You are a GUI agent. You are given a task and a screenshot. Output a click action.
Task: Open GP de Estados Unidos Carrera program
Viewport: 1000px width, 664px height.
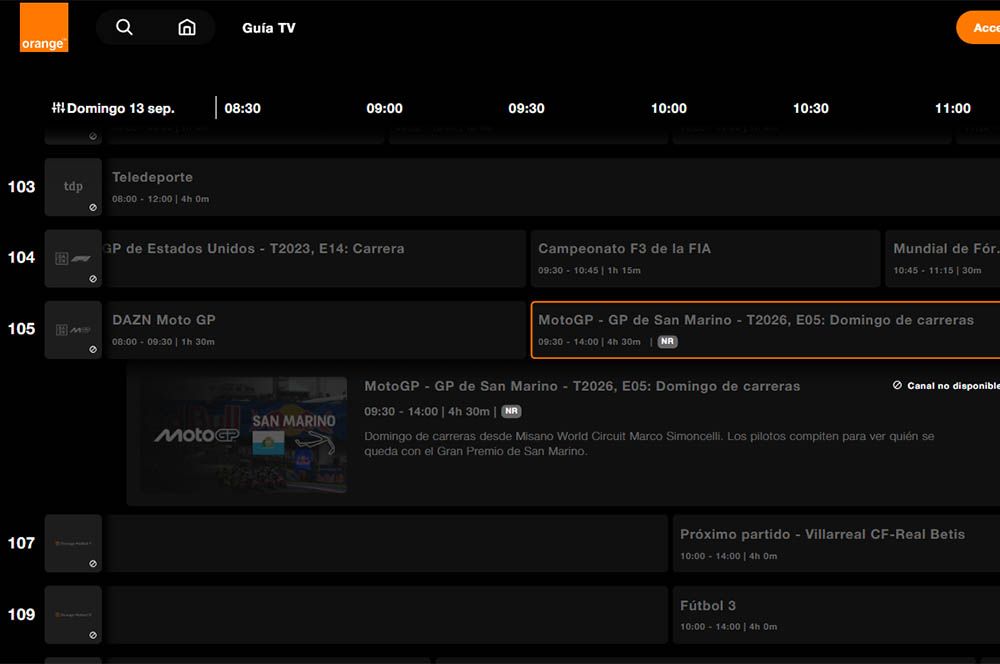[x=316, y=258]
